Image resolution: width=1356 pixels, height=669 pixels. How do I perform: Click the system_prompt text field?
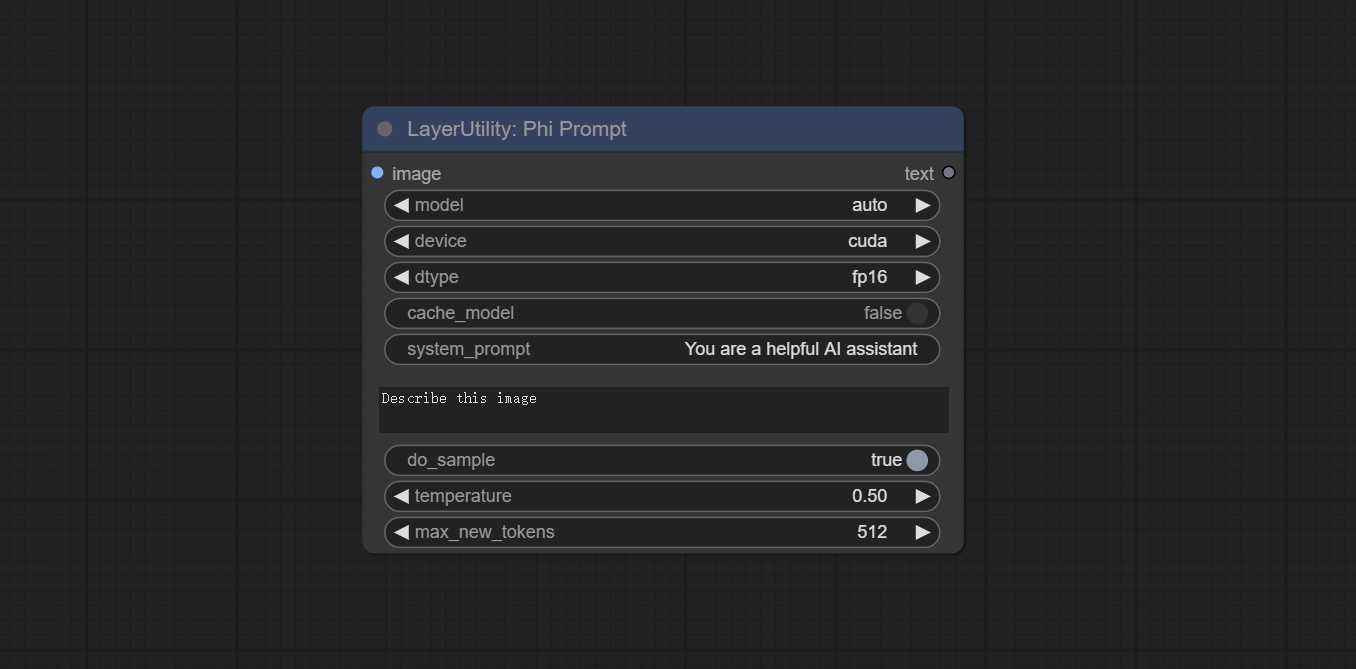pyautogui.click(x=662, y=349)
